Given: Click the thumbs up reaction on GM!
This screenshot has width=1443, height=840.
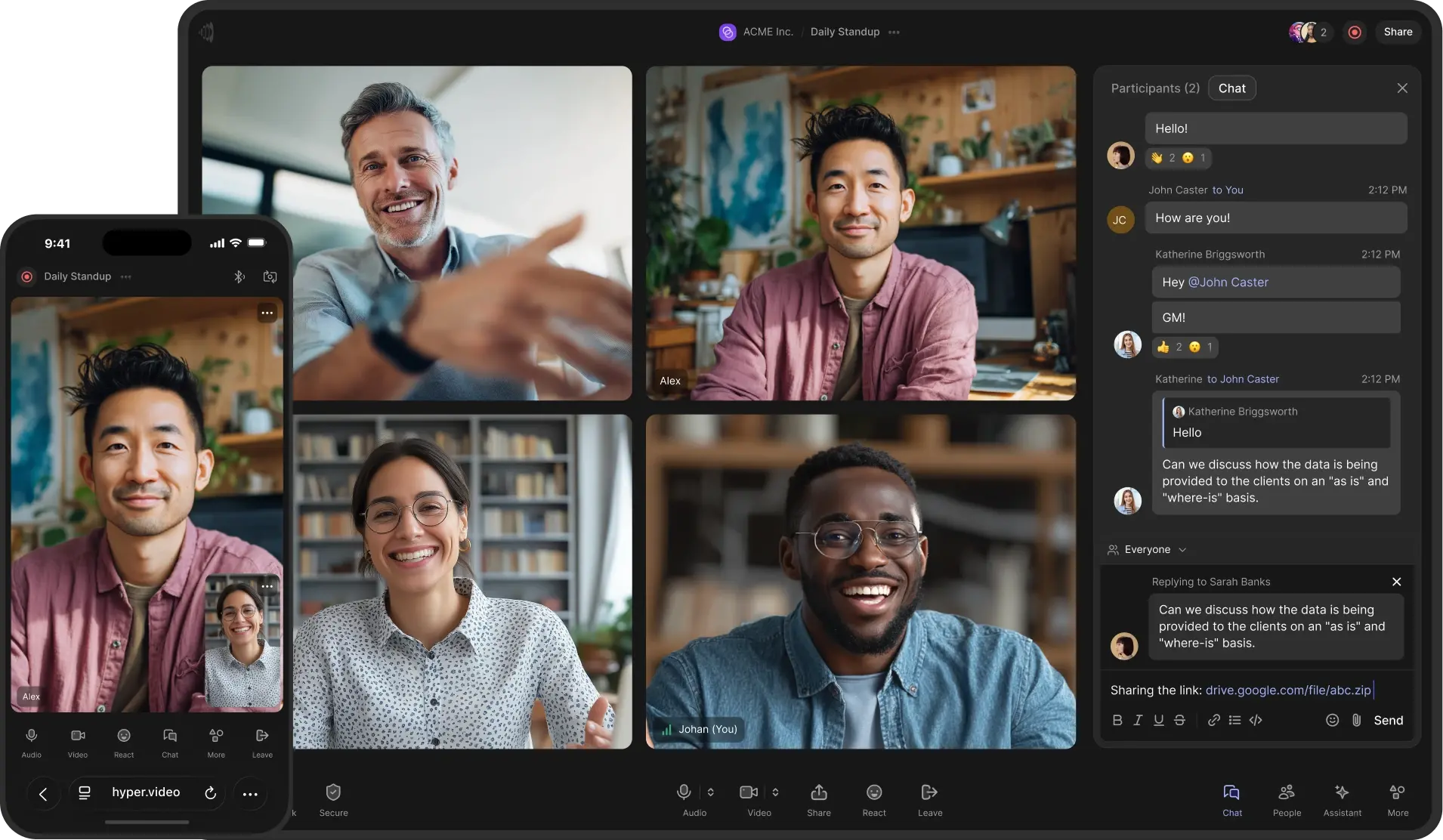Looking at the screenshot, I should coord(1170,347).
